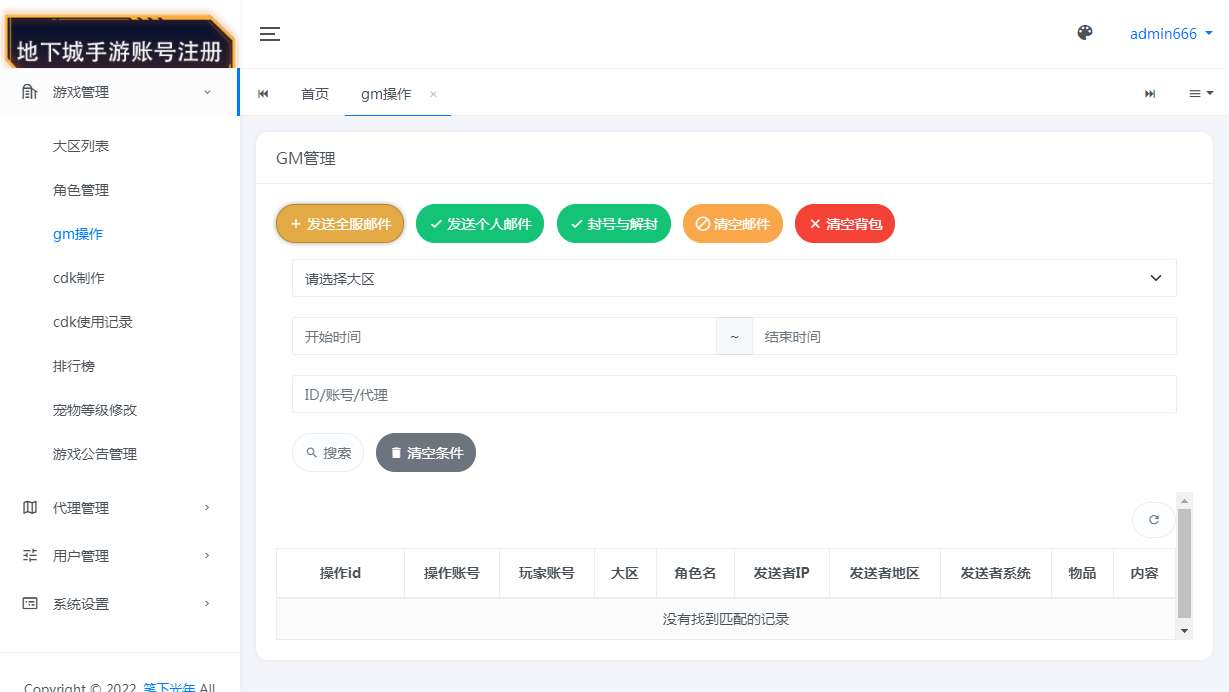Click the 没有找到匹配的记录 message
The height and width of the screenshot is (692, 1229).
726,619
